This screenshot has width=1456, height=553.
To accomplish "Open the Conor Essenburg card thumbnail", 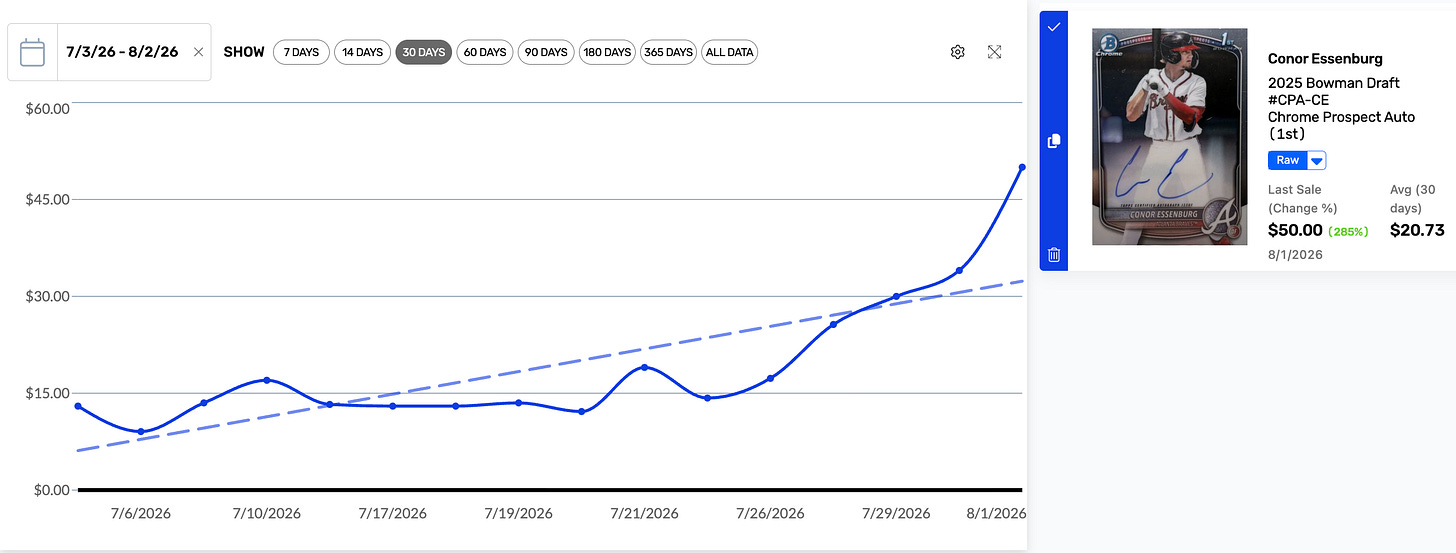I will click(1169, 137).
